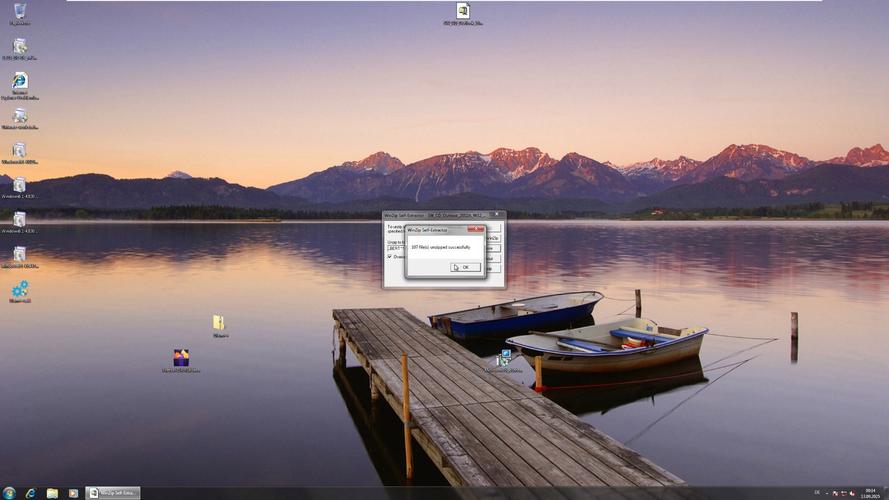Select the blue gears desktop icon
This screenshot has height=500, width=889.
tap(20, 291)
